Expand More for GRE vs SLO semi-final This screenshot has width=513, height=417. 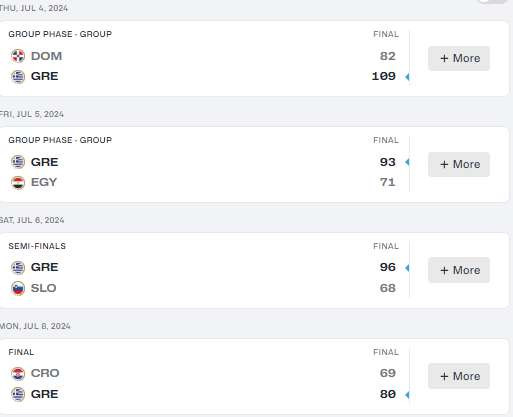click(x=459, y=270)
